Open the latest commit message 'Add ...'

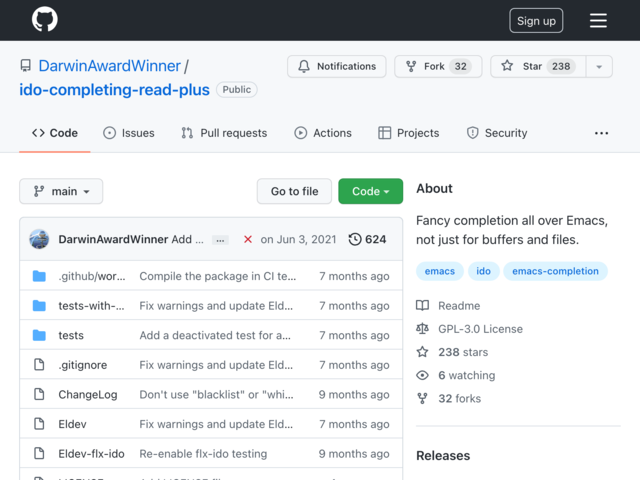point(187,239)
